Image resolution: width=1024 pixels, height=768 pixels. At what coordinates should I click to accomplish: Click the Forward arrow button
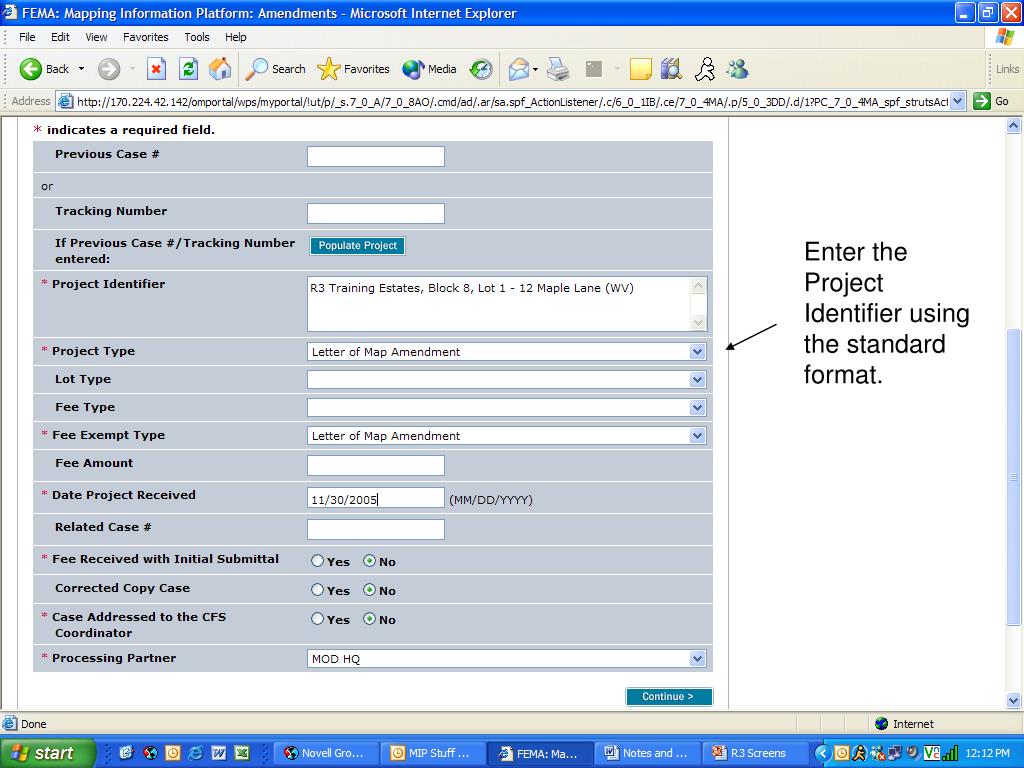[109, 69]
